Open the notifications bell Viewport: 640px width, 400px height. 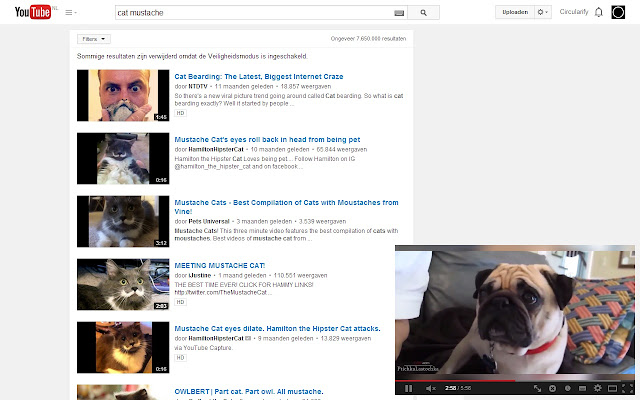click(599, 12)
